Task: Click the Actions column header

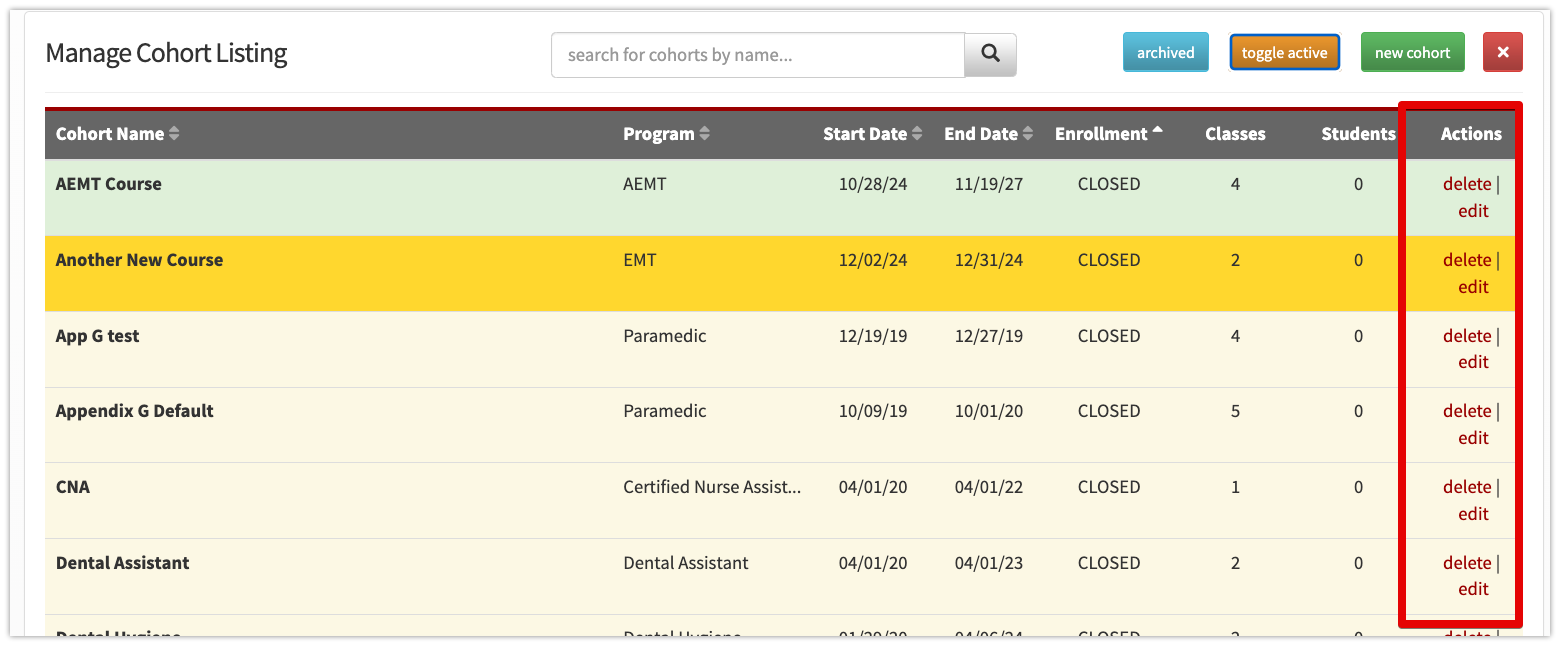Action: (1471, 134)
